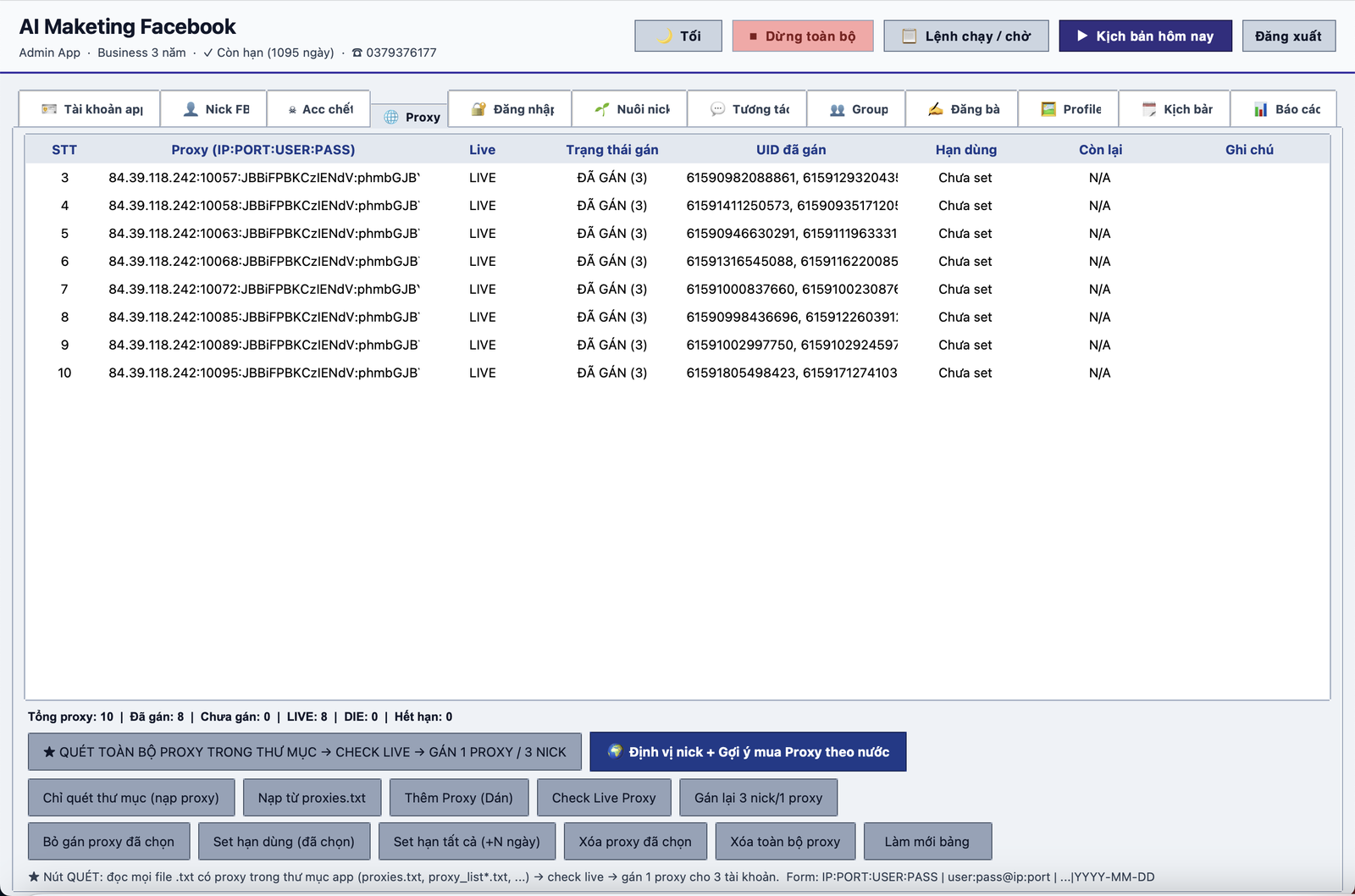Open the Nick FB tab
The width and height of the screenshot is (1355, 896).
213,109
